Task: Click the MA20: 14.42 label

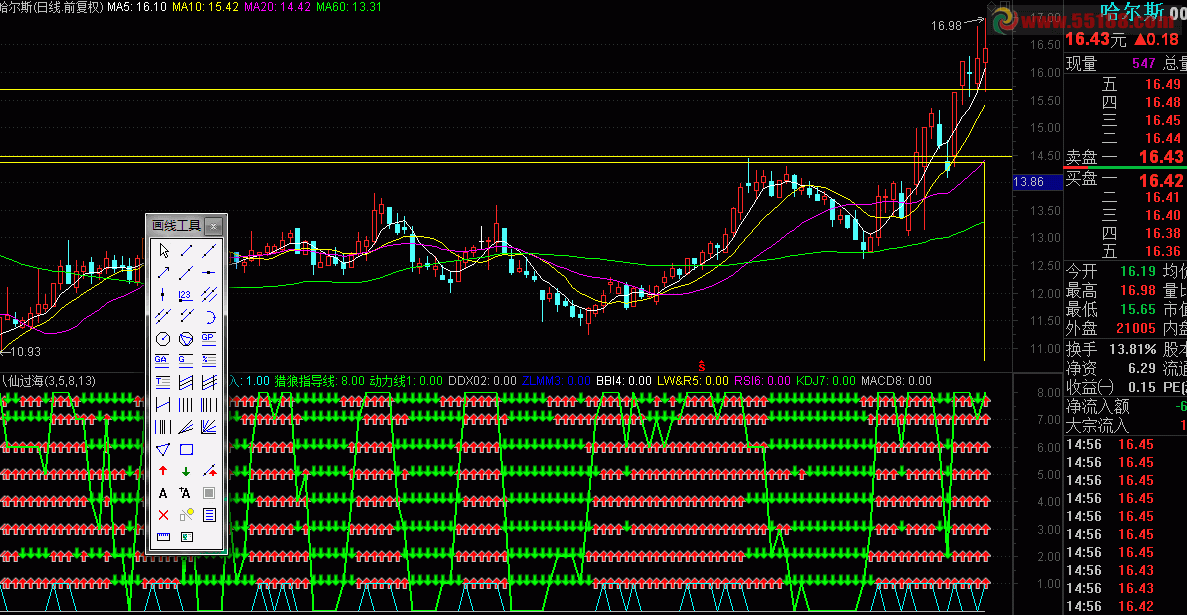Action: click(277, 7)
